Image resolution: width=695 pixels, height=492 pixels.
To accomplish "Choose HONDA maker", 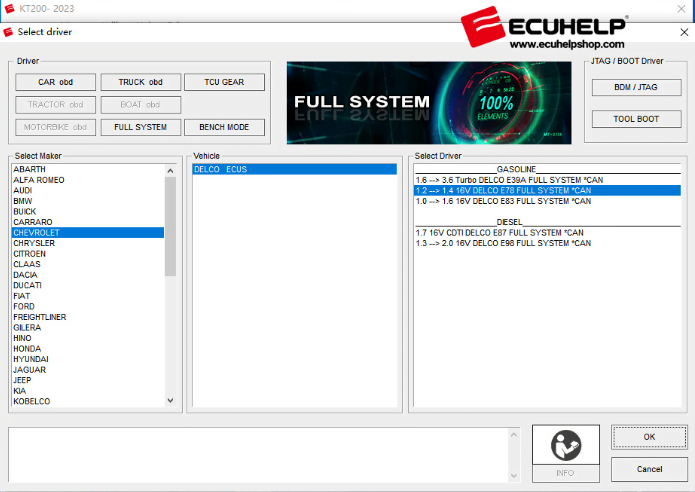I will click(x=88, y=349).
